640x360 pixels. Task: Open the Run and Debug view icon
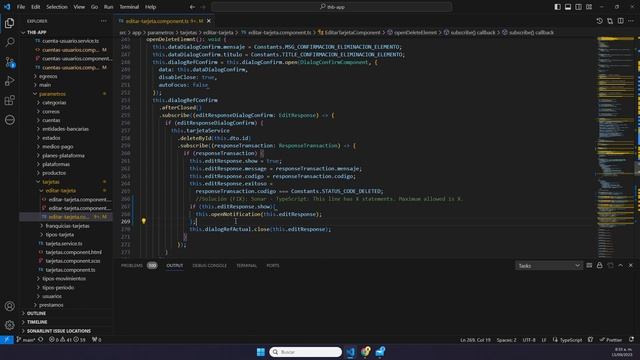pos(9,81)
